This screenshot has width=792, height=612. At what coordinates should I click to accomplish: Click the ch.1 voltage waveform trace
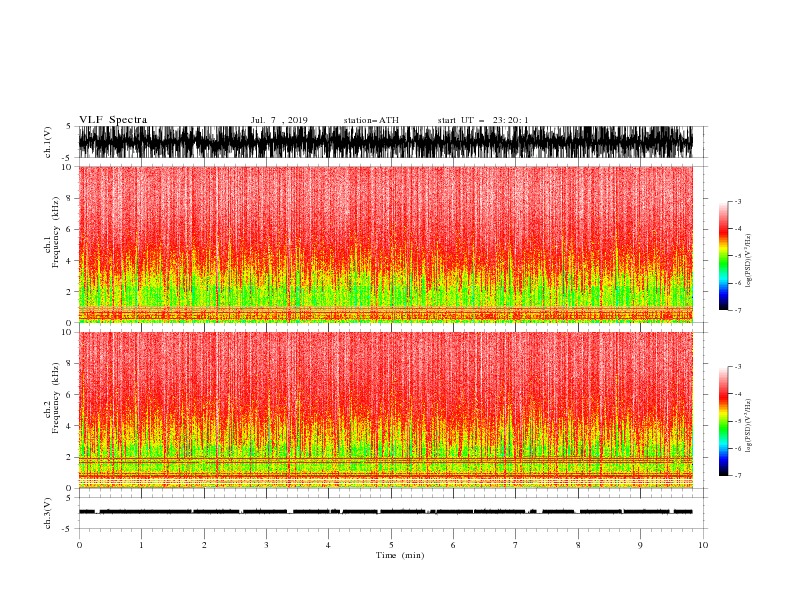tap(385, 142)
